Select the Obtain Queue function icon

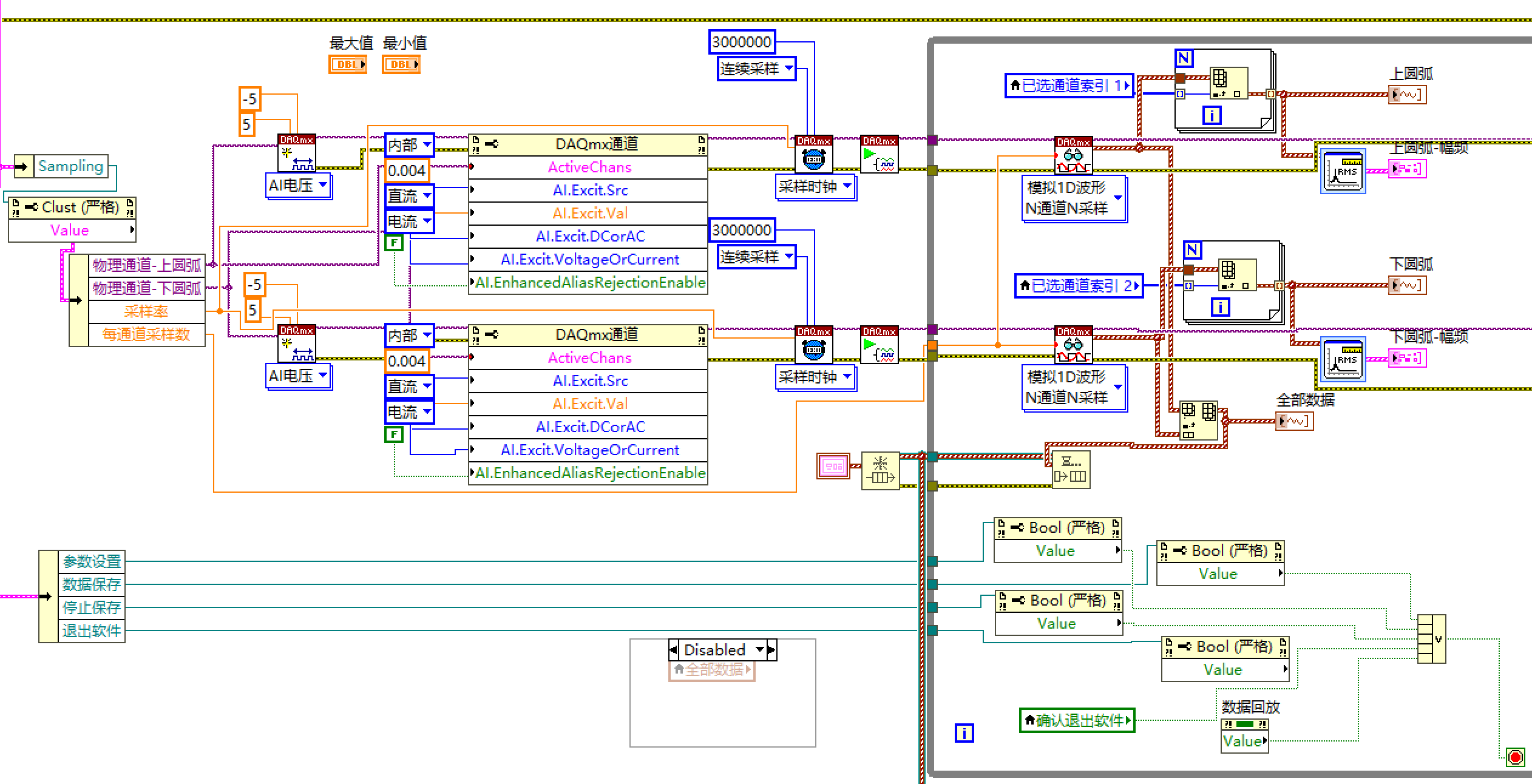(x=880, y=470)
